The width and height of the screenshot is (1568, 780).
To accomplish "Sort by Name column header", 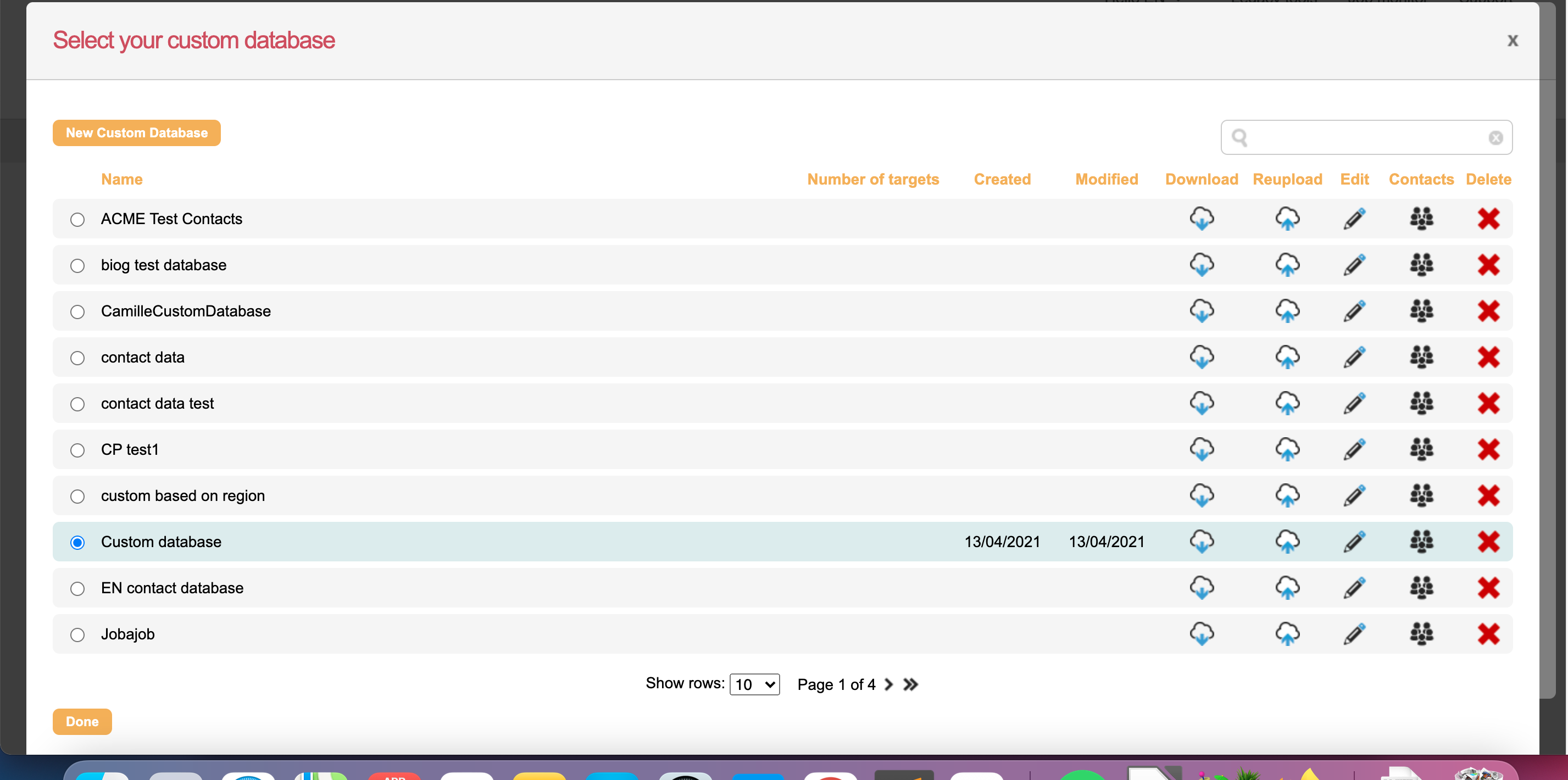I will point(122,180).
